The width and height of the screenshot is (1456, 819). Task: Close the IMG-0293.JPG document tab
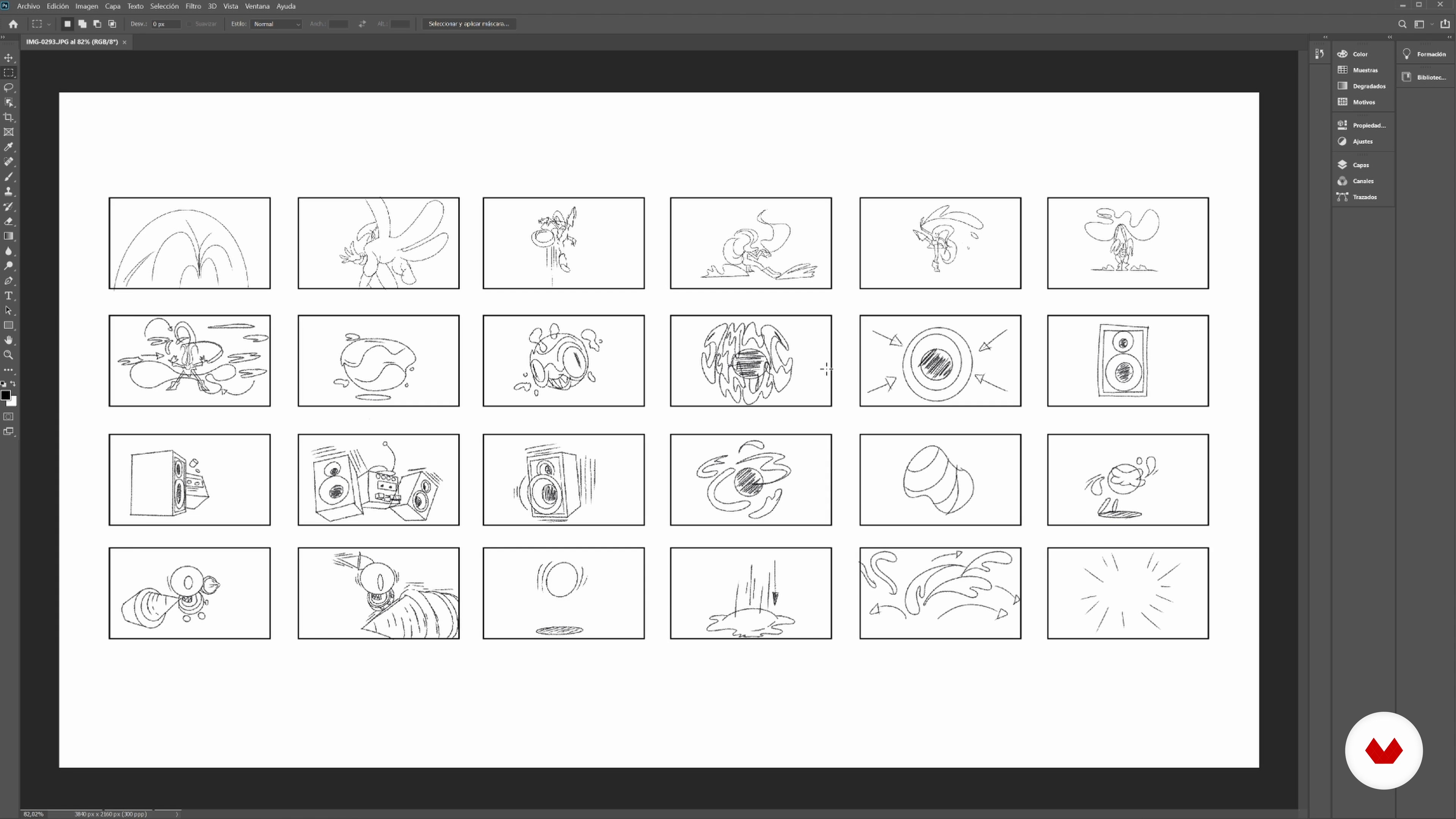coord(124,42)
